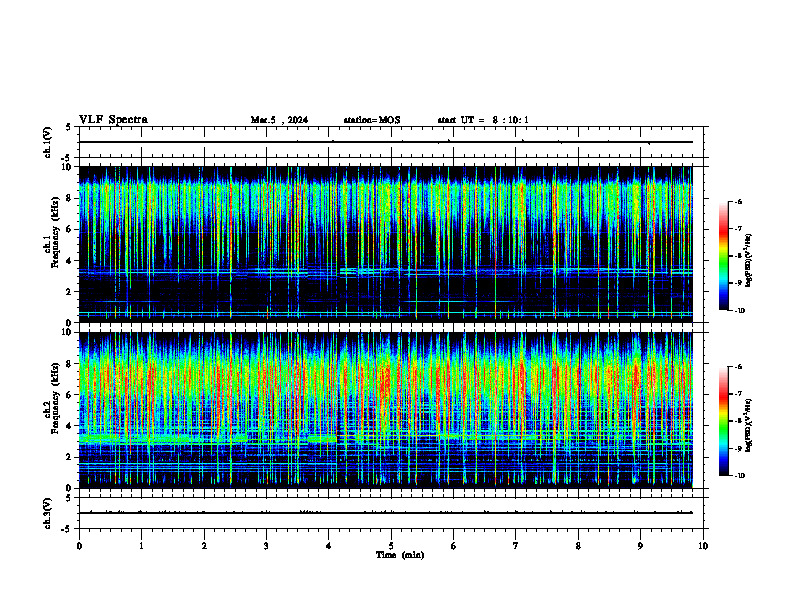Click the ch.2 color bar log(PSD) unit label

[x=749, y=426]
